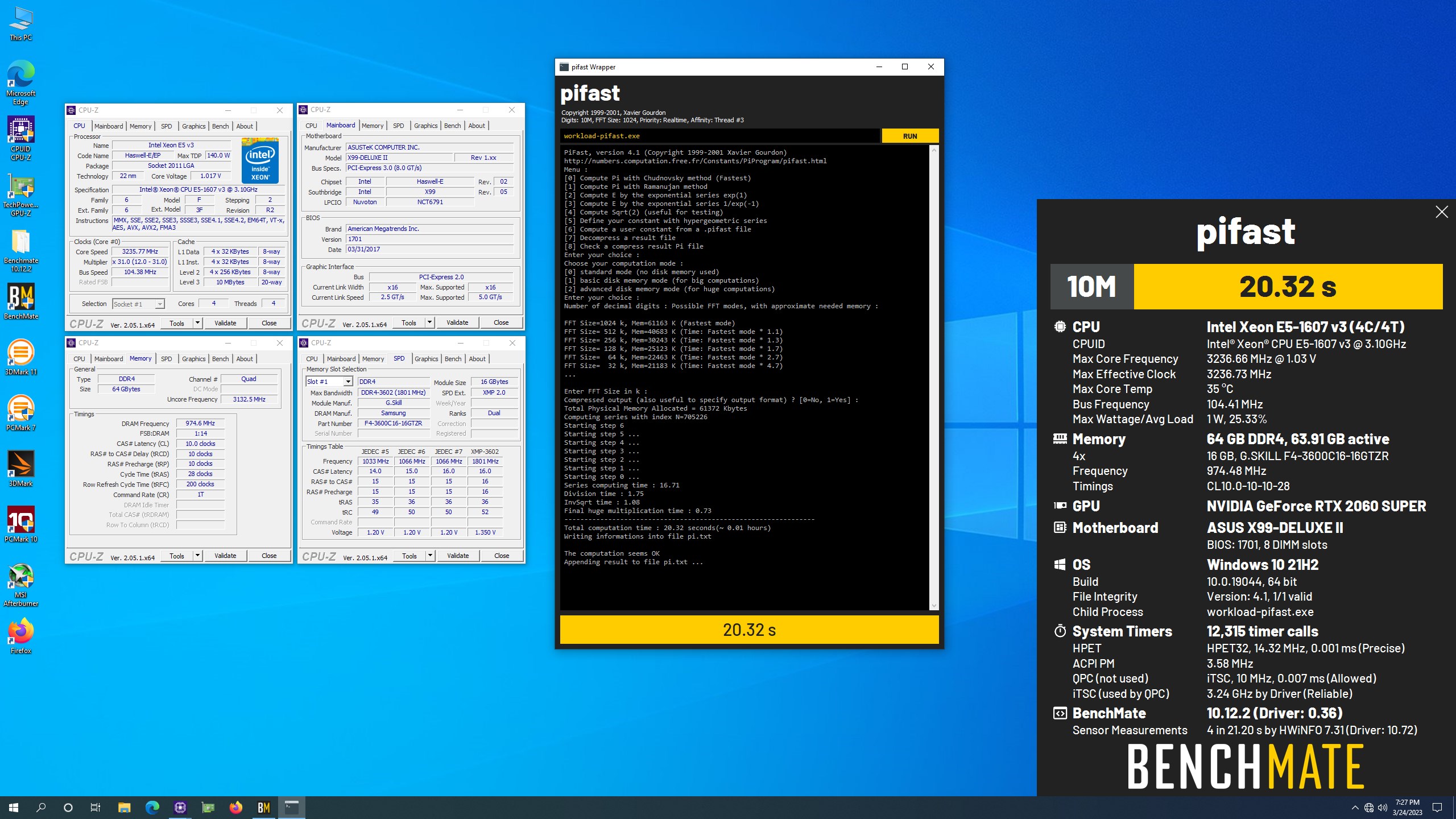Open Cortana circle on taskbar

[x=68, y=808]
